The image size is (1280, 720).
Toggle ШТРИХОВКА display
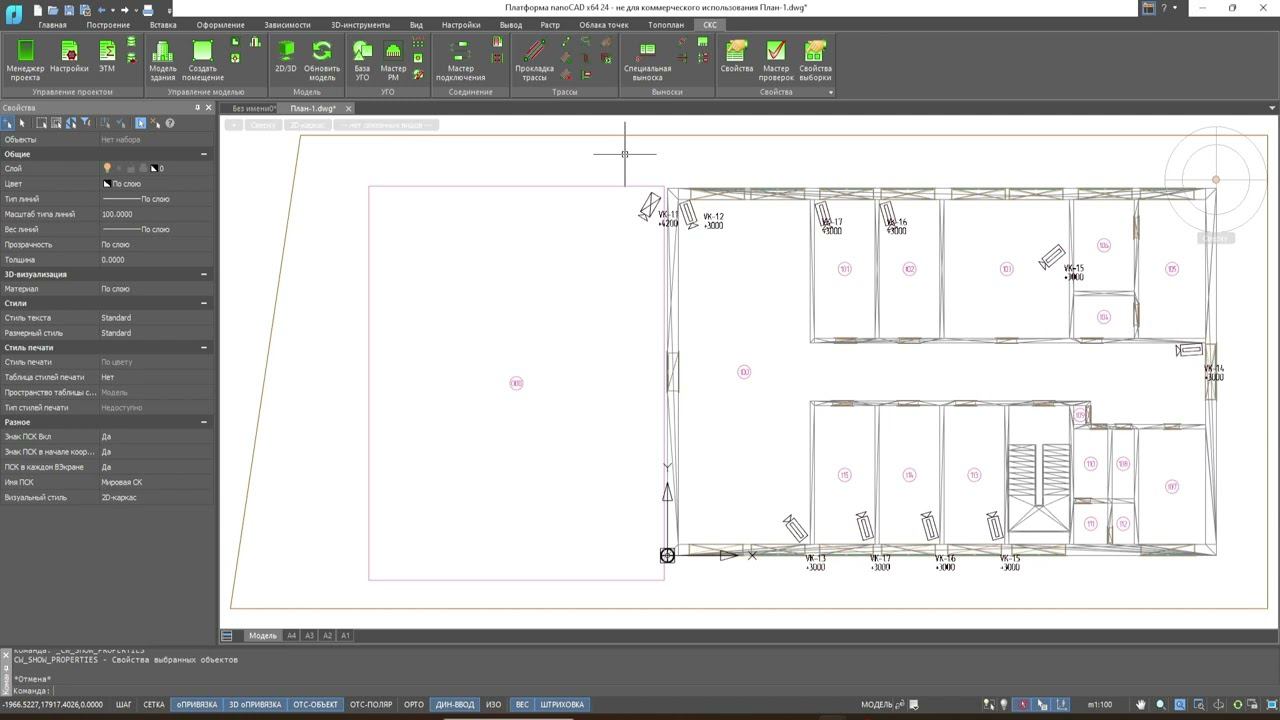click(562, 704)
